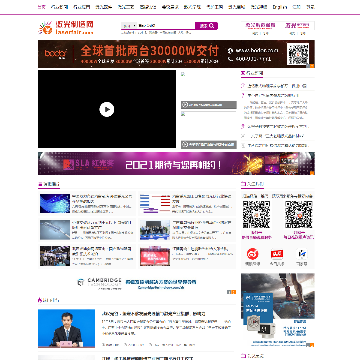Open the running shoe sidebar advertisement
This screenshot has height=360, width=360.
point(278,310)
